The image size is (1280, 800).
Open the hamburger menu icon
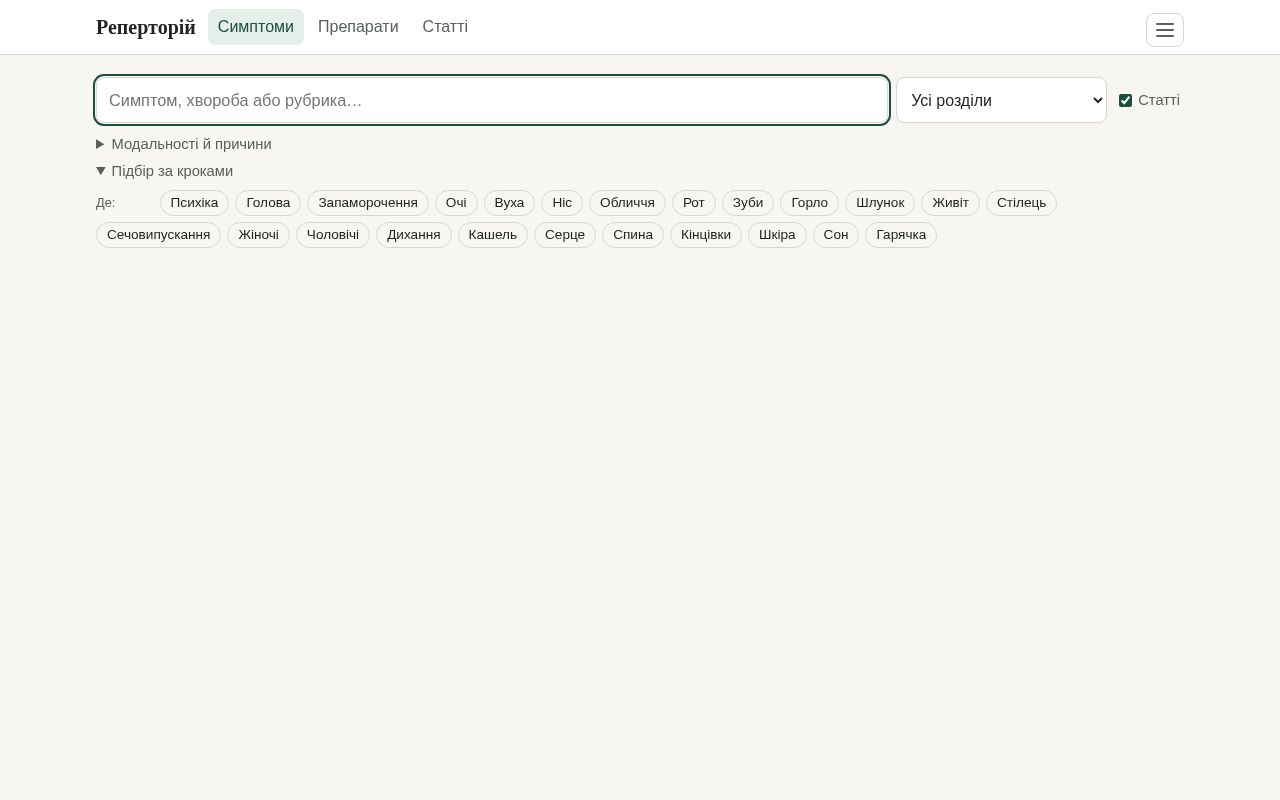point(1164,30)
